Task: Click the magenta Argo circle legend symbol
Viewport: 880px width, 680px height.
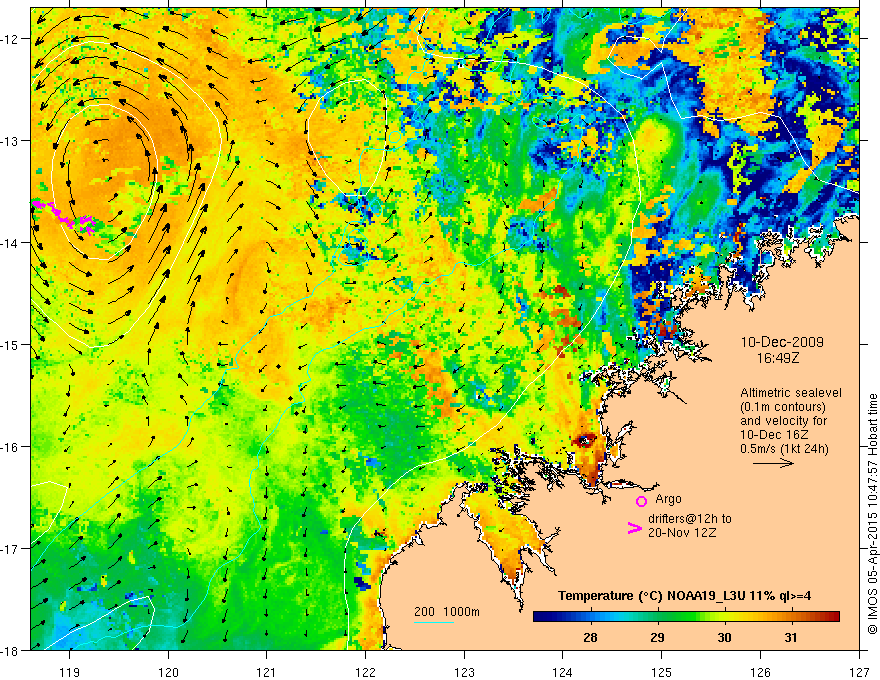Action: click(x=641, y=501)
